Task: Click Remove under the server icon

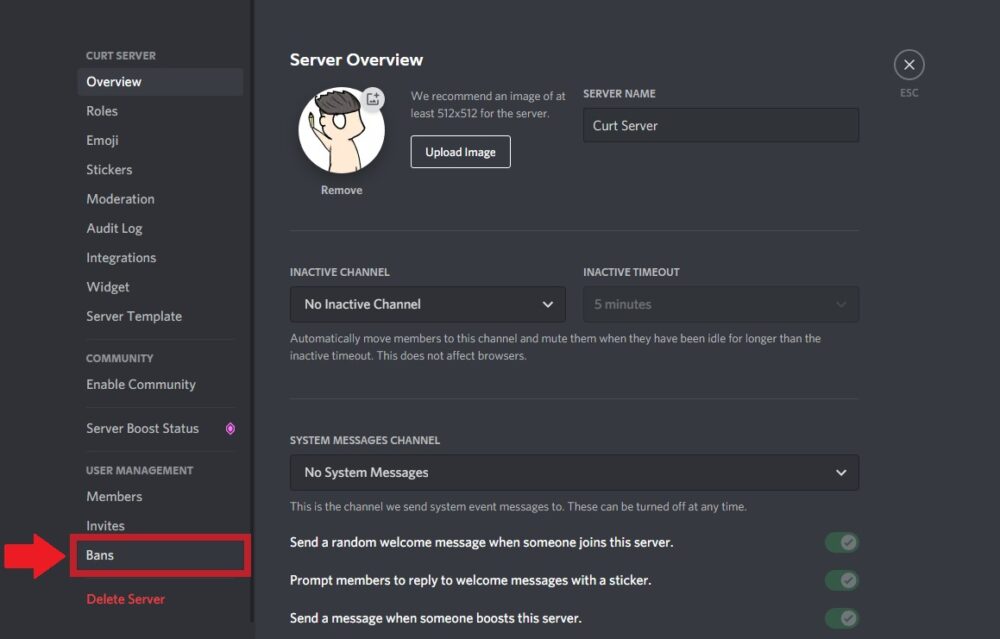Action: pyautogui.click(x=341, y=190)
